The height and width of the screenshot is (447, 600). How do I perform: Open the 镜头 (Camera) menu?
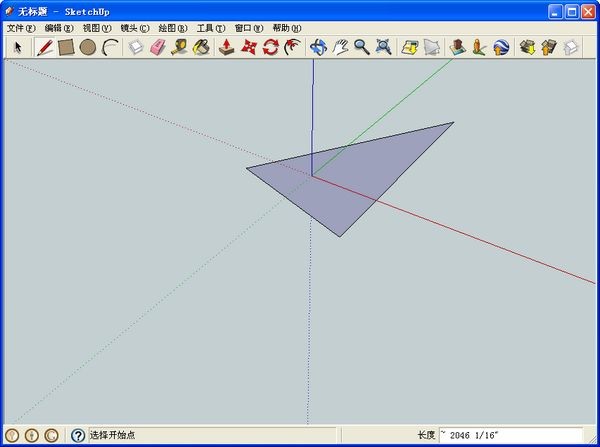tap(134, 28)
